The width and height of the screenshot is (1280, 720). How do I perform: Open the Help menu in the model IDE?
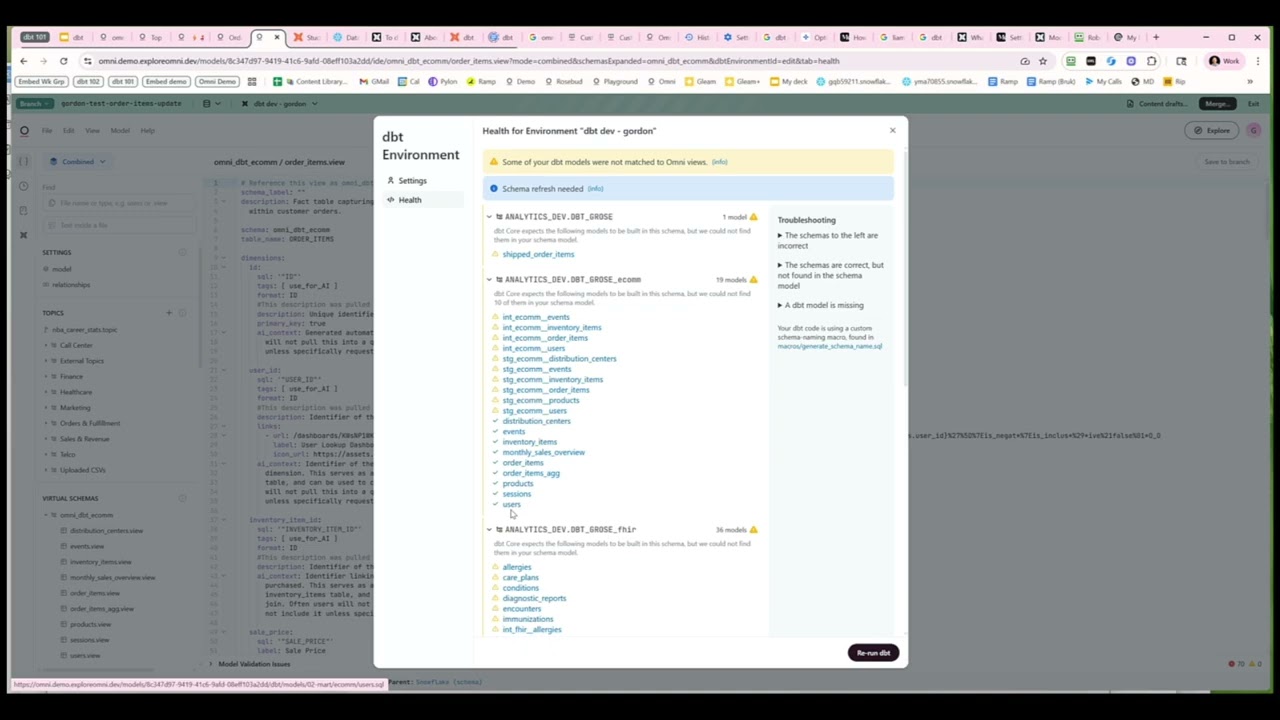pyautogui.click(x=147, y=131)
